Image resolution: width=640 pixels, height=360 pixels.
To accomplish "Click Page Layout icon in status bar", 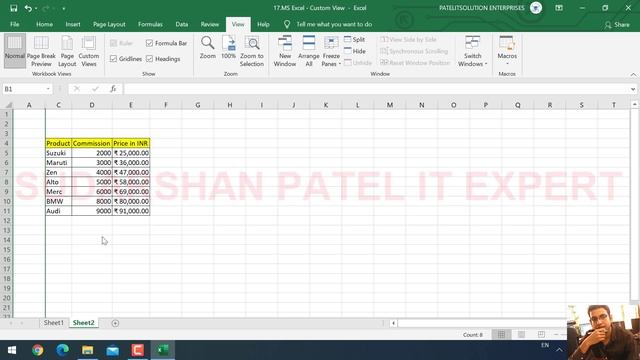I will click(x=521, y=335).
